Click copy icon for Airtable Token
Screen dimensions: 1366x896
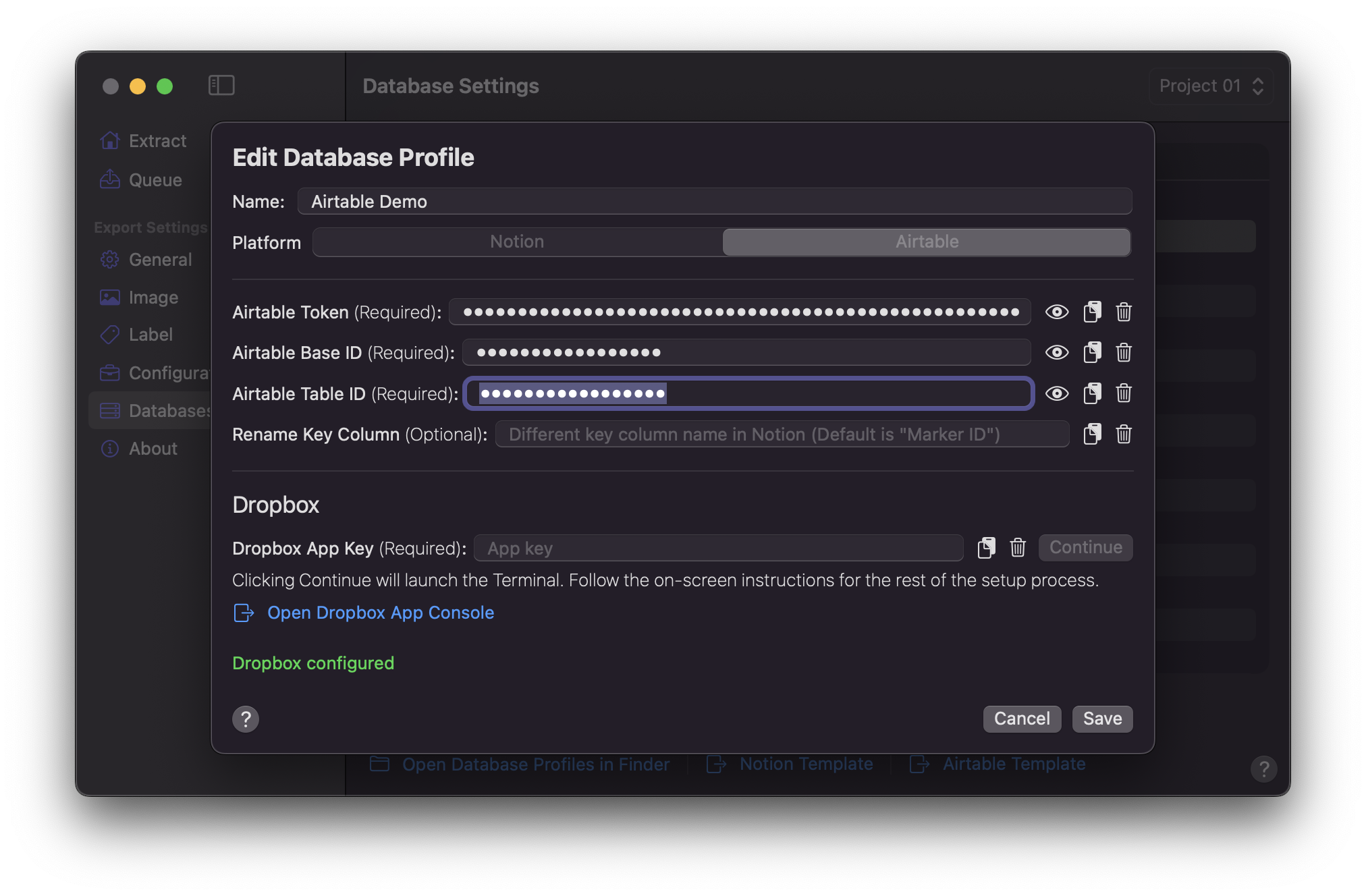(x=1092, y=311)
